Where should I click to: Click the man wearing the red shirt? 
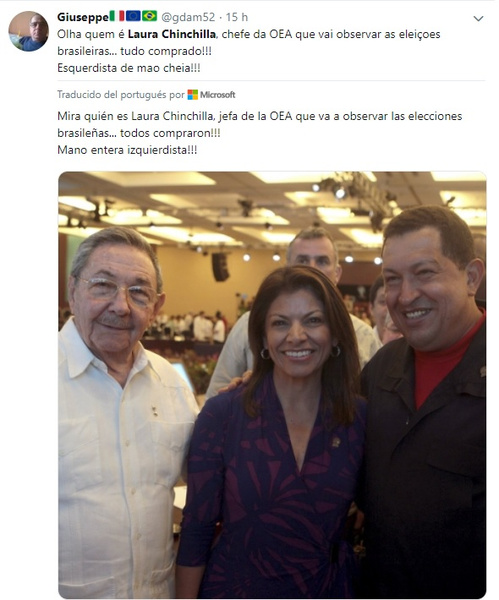(425, 402)
